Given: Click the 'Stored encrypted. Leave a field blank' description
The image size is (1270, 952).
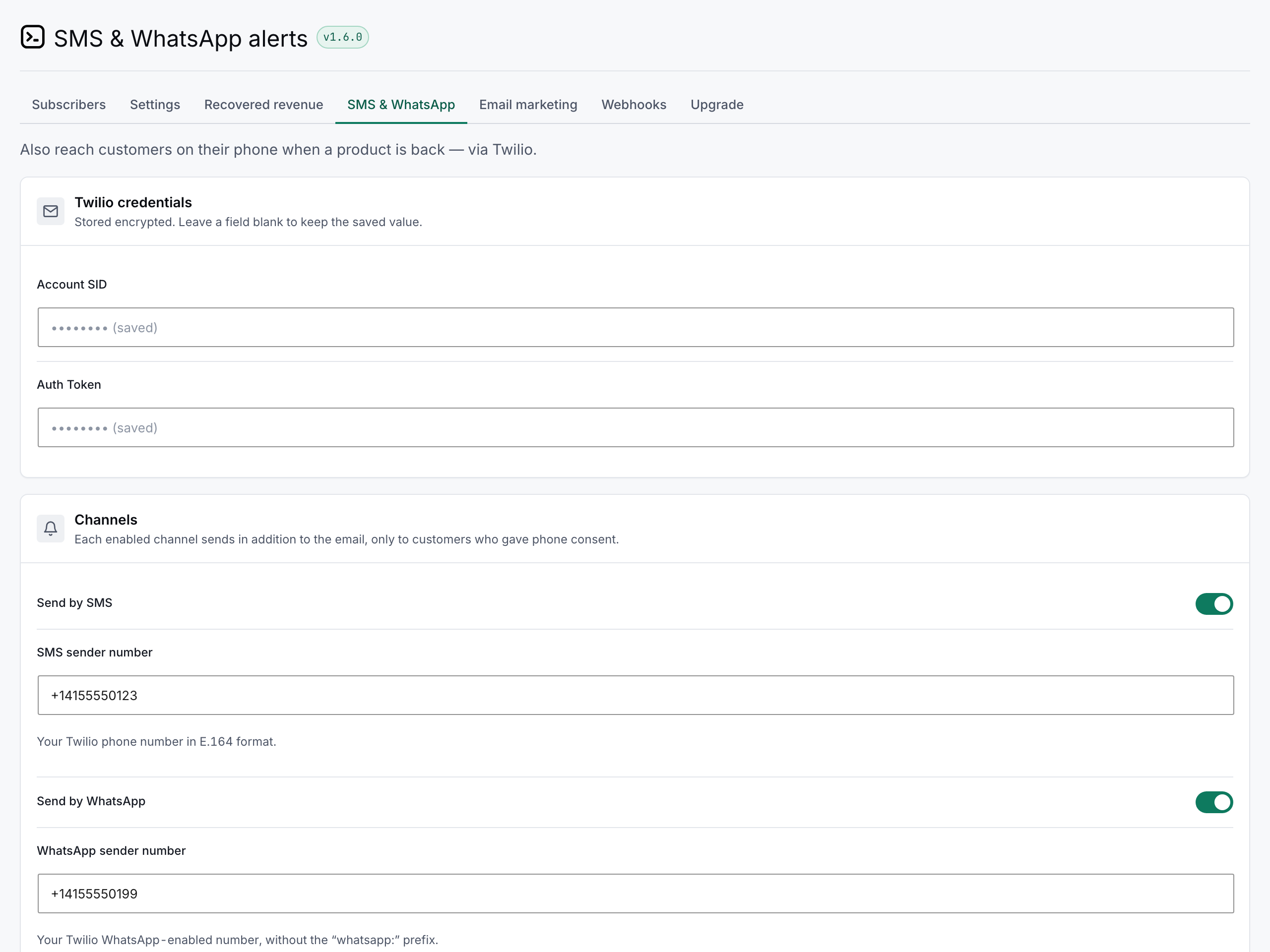Looking at the screenshot, I should tap(248, 222).
